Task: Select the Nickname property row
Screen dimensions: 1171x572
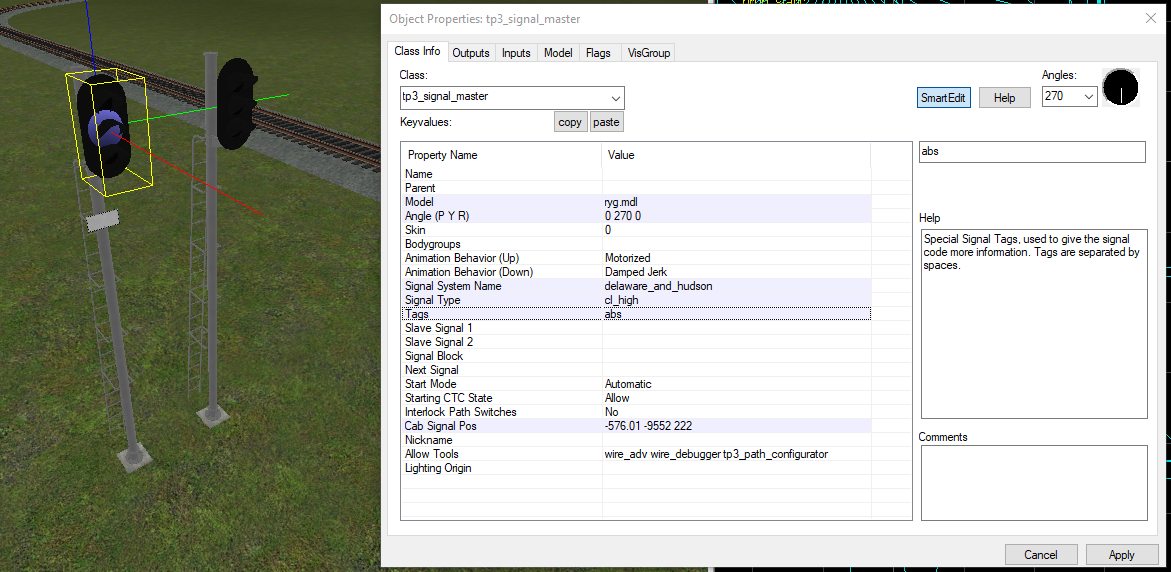Action: coord(636,440)
